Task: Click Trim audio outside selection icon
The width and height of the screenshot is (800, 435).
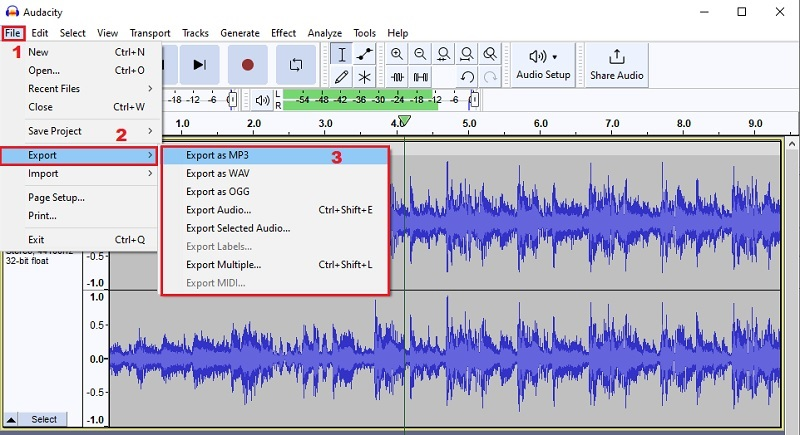Action: 397,77
